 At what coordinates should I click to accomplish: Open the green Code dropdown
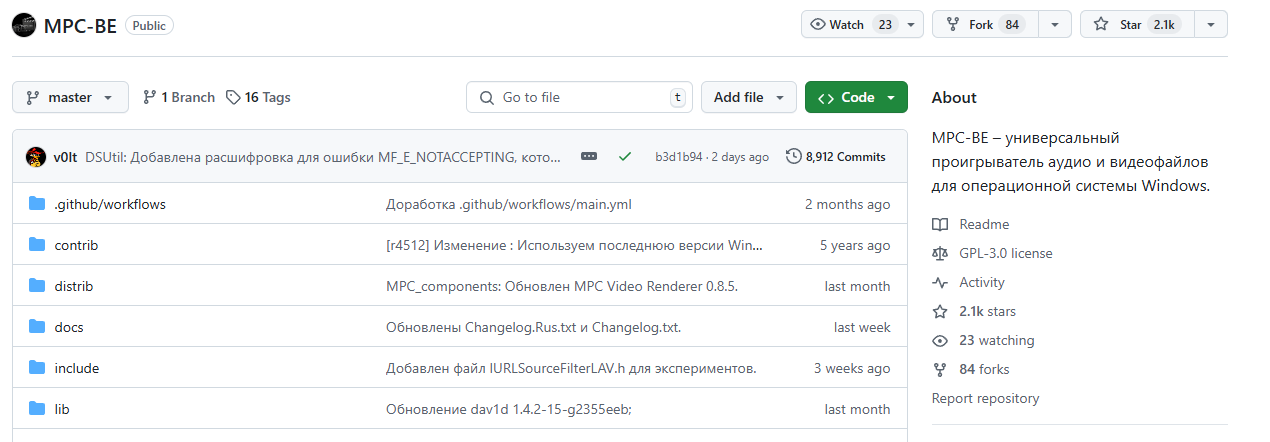856,97
